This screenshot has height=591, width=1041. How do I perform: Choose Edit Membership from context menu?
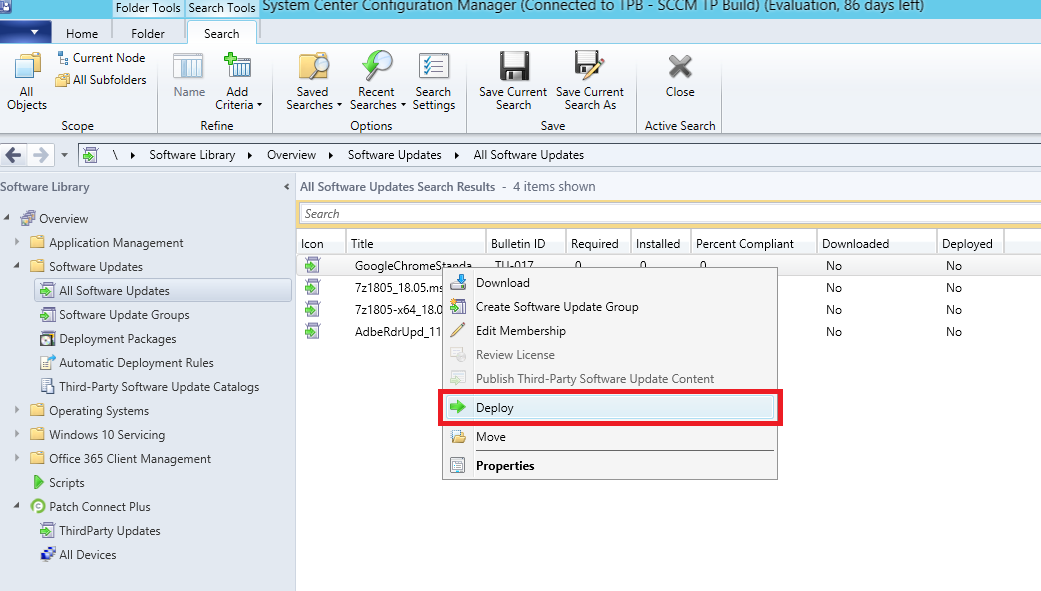[x=609, y=331]
